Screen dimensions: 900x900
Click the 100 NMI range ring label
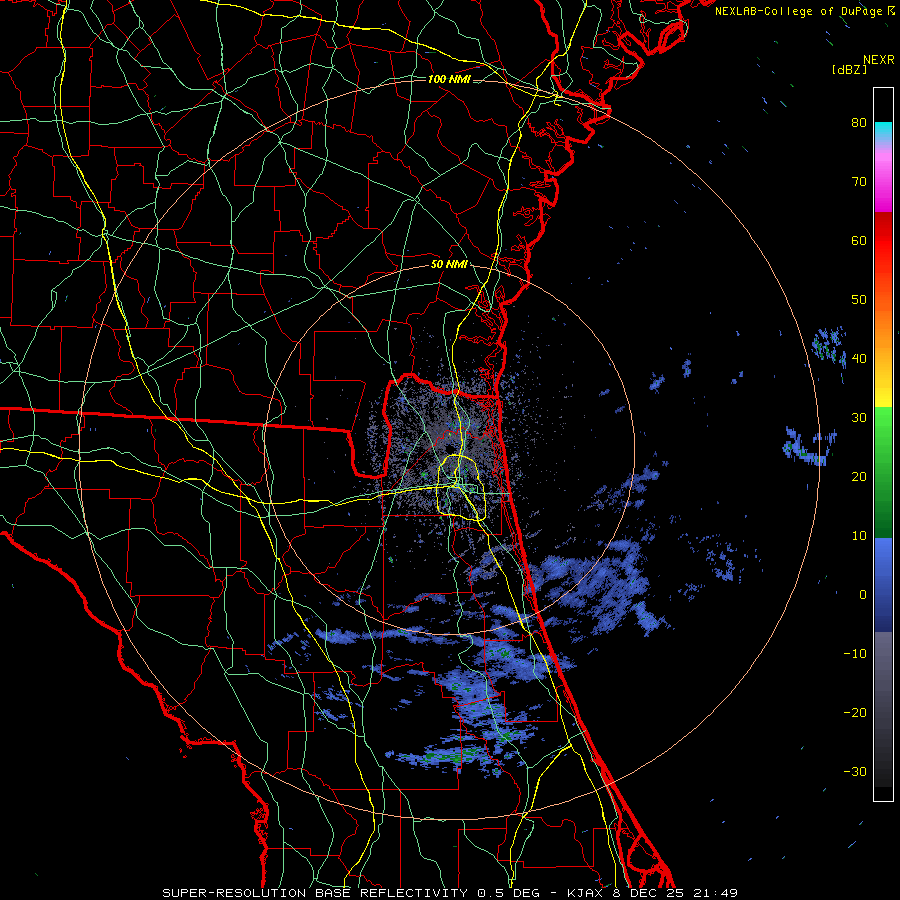[x=449, y=79]
